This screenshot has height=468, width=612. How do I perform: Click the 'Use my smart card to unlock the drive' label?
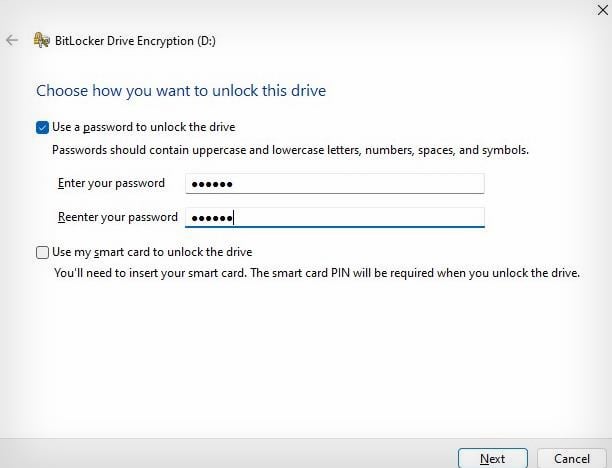pyautogui.click(x=152, y=252)
